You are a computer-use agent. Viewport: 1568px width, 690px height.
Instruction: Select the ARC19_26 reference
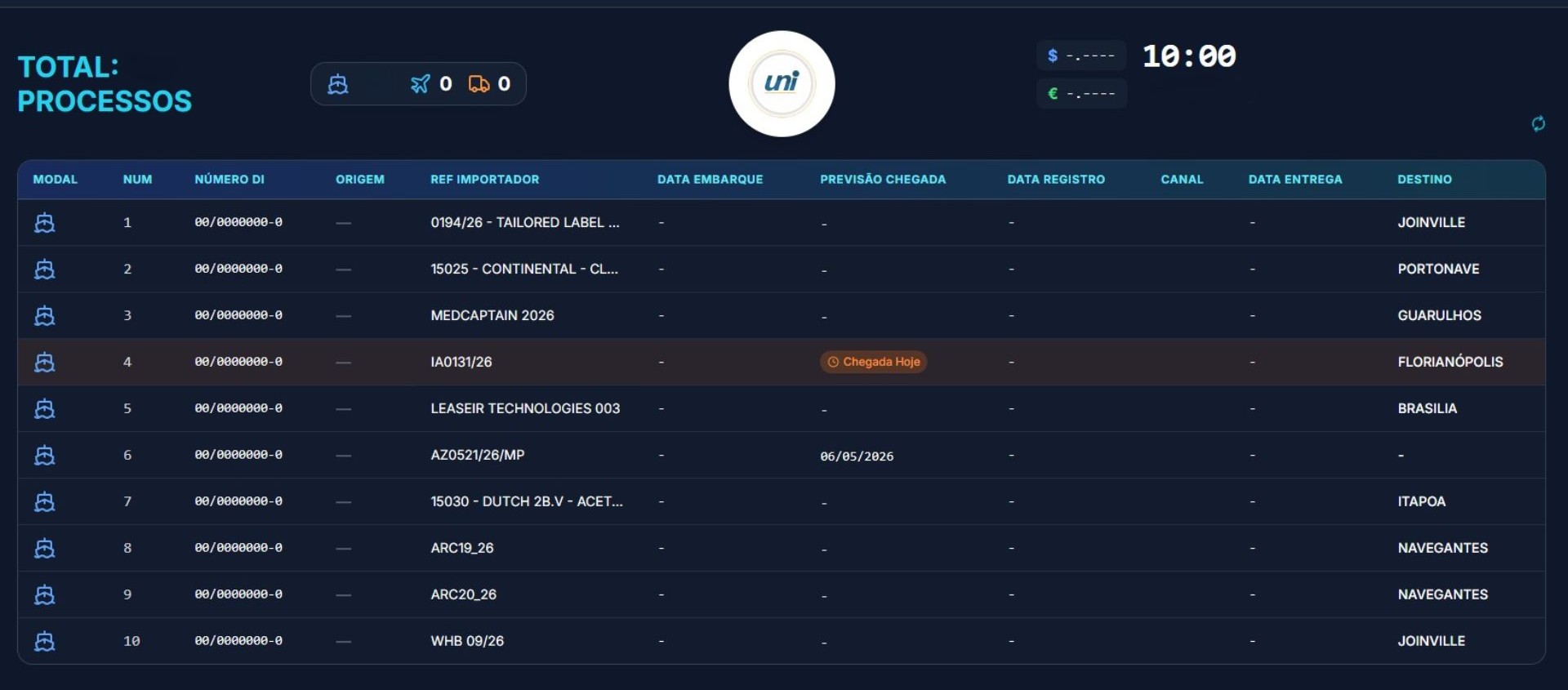(x=462, y=548)
